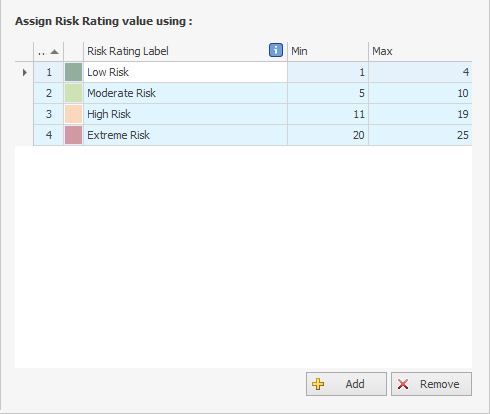Screen dimensions: 490x414
Task: Edit the Min value 11 for High Risk
Action: tap(328, 114)
